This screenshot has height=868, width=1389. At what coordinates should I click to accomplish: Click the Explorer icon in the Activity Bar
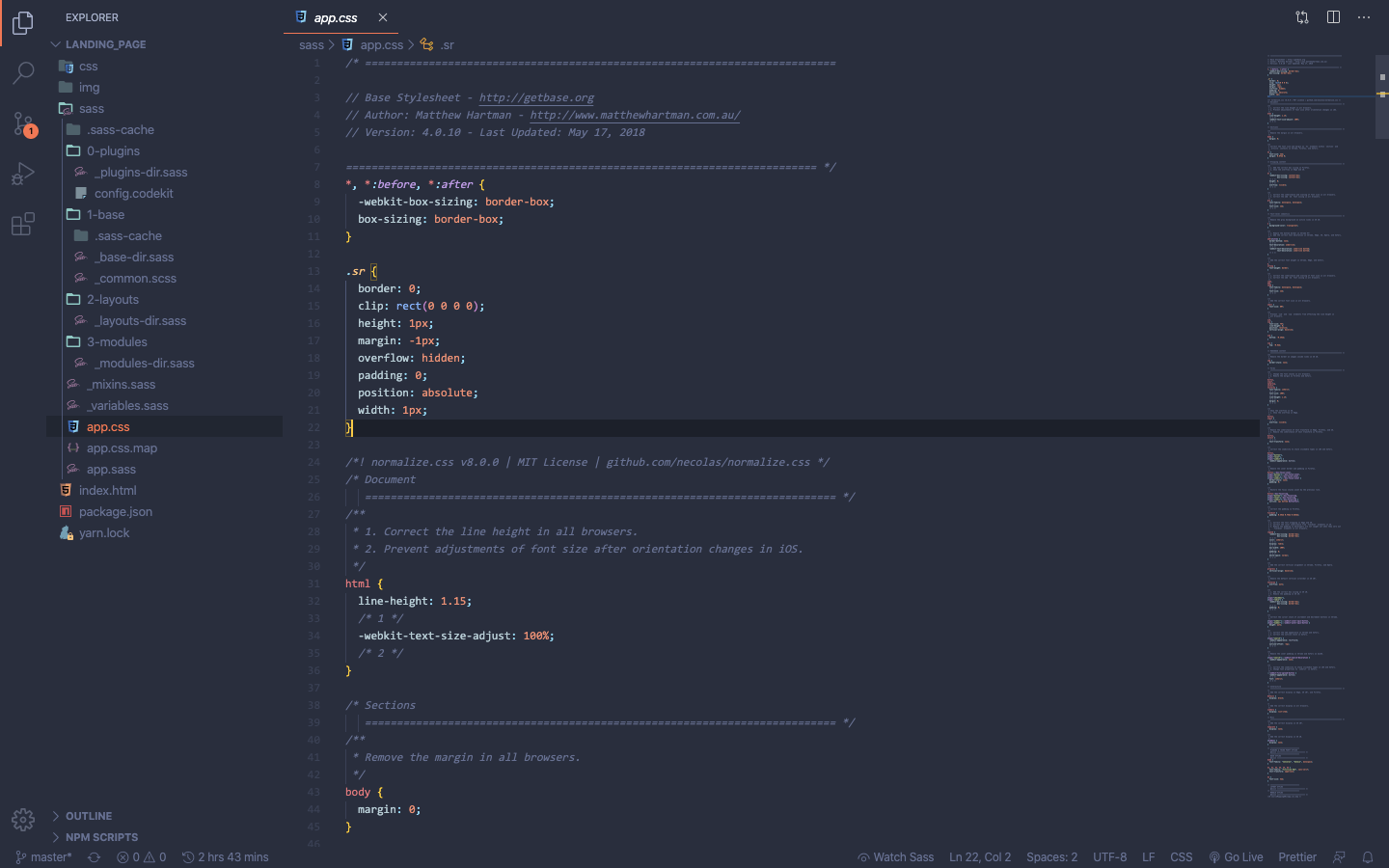click(23, 23)
